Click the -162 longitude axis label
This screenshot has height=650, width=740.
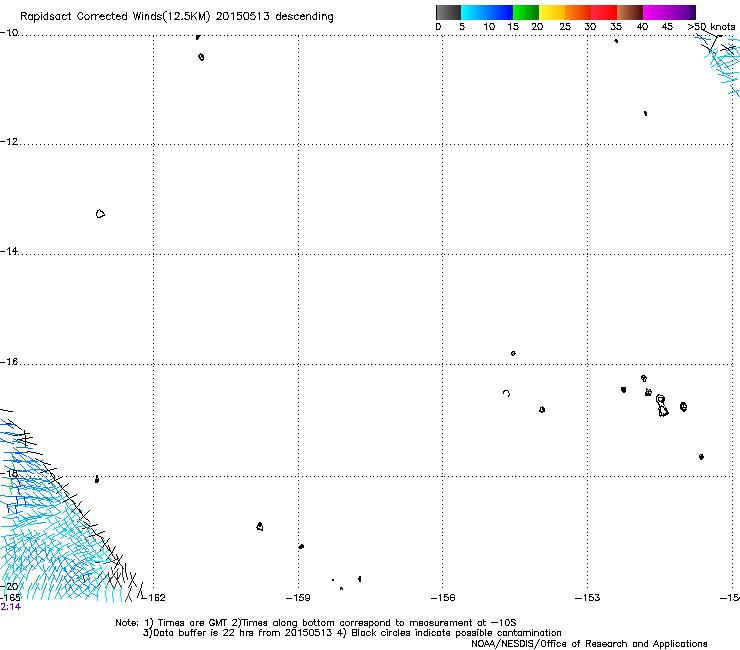pos(154,598)
